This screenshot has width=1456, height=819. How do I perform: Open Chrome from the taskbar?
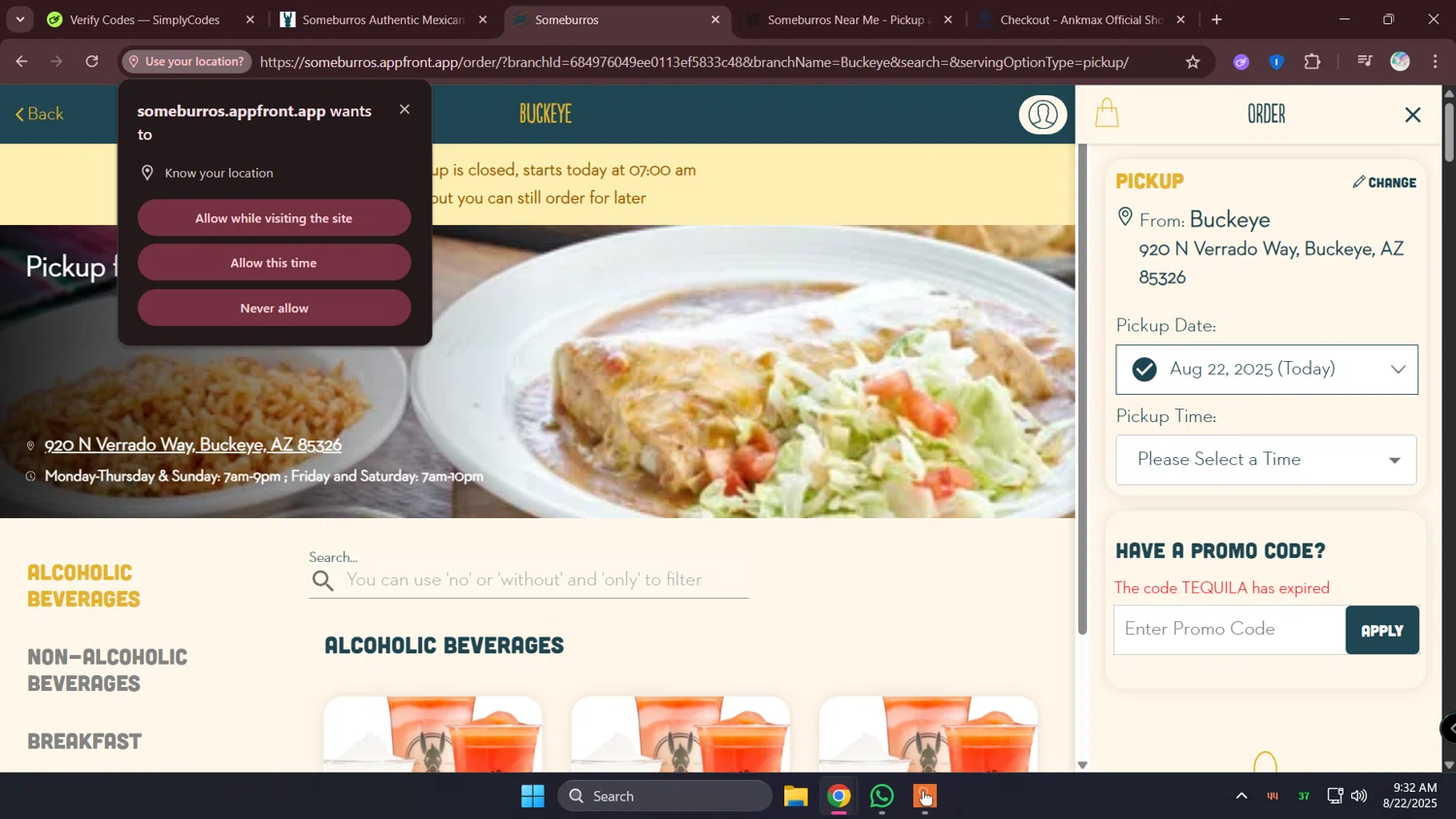[840, 797]
